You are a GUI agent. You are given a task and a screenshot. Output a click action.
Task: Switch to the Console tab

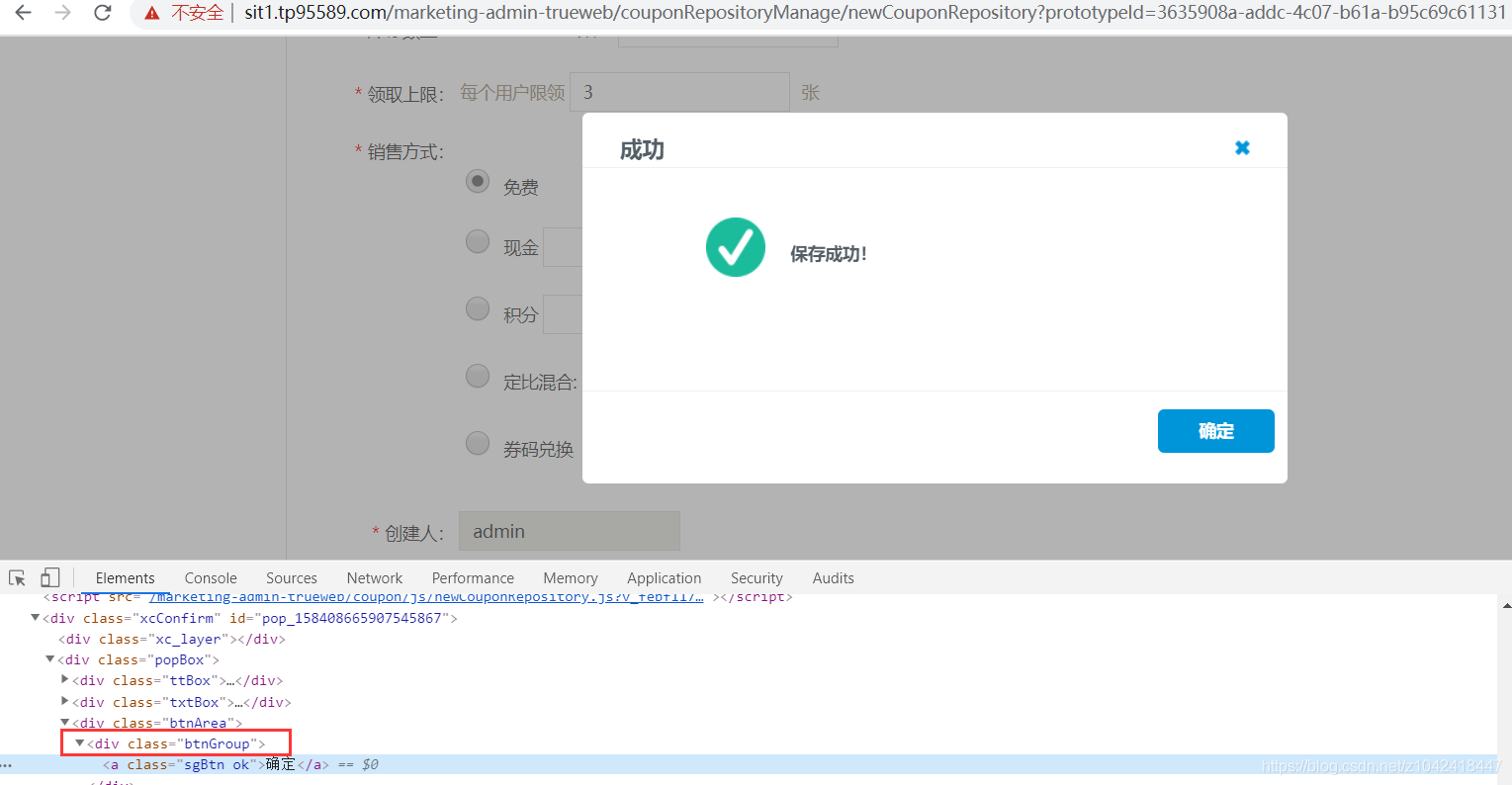pyautogui.click(x=211, y=578)
